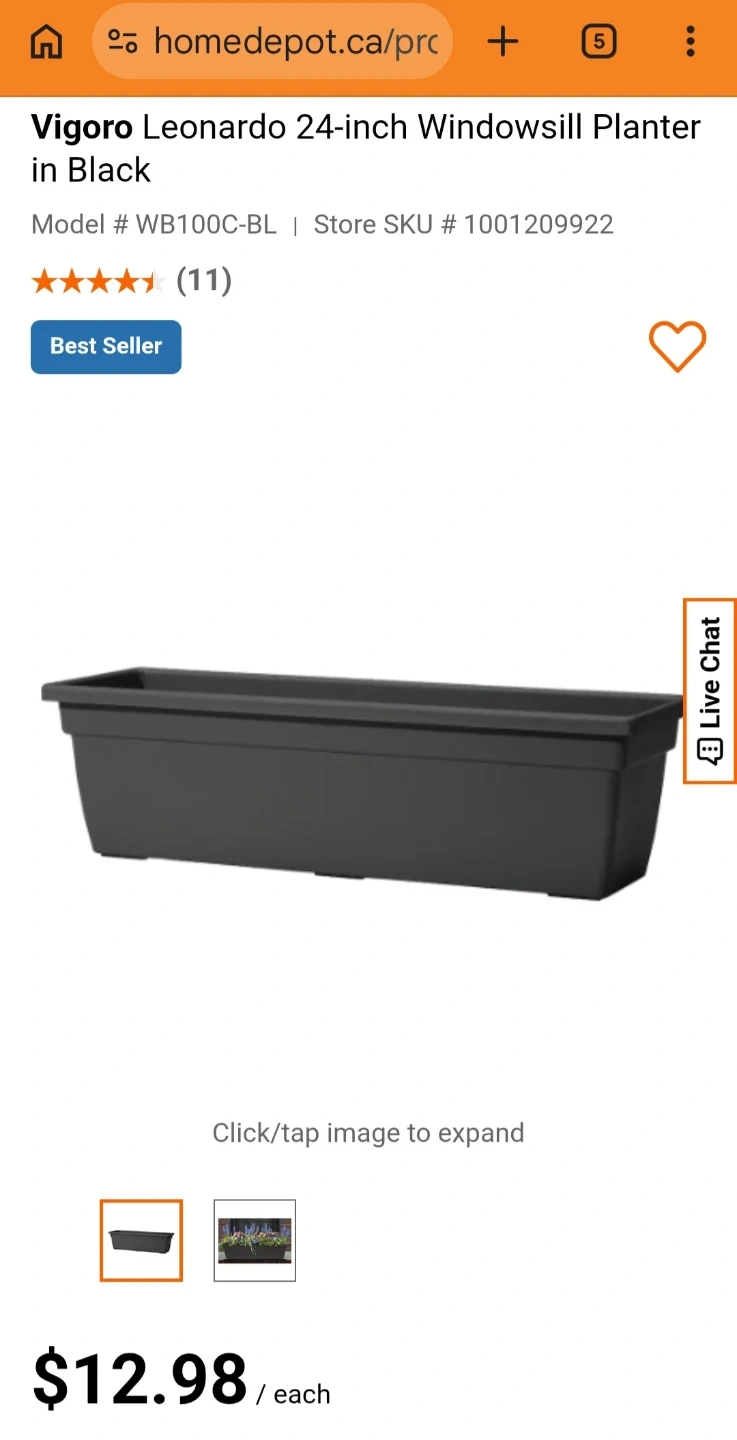
Task: Click the $12.98 price
Action: (140, 1380)
